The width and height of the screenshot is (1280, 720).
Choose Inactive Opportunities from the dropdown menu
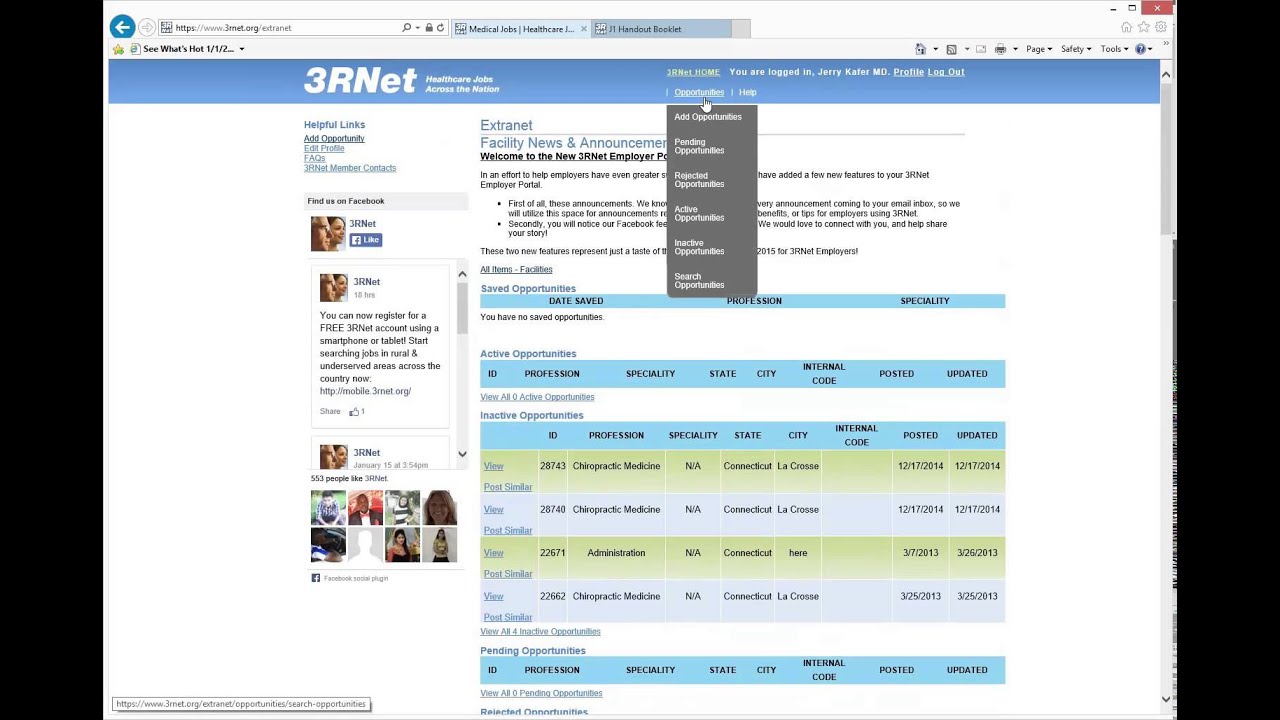[x=699, y=247]
